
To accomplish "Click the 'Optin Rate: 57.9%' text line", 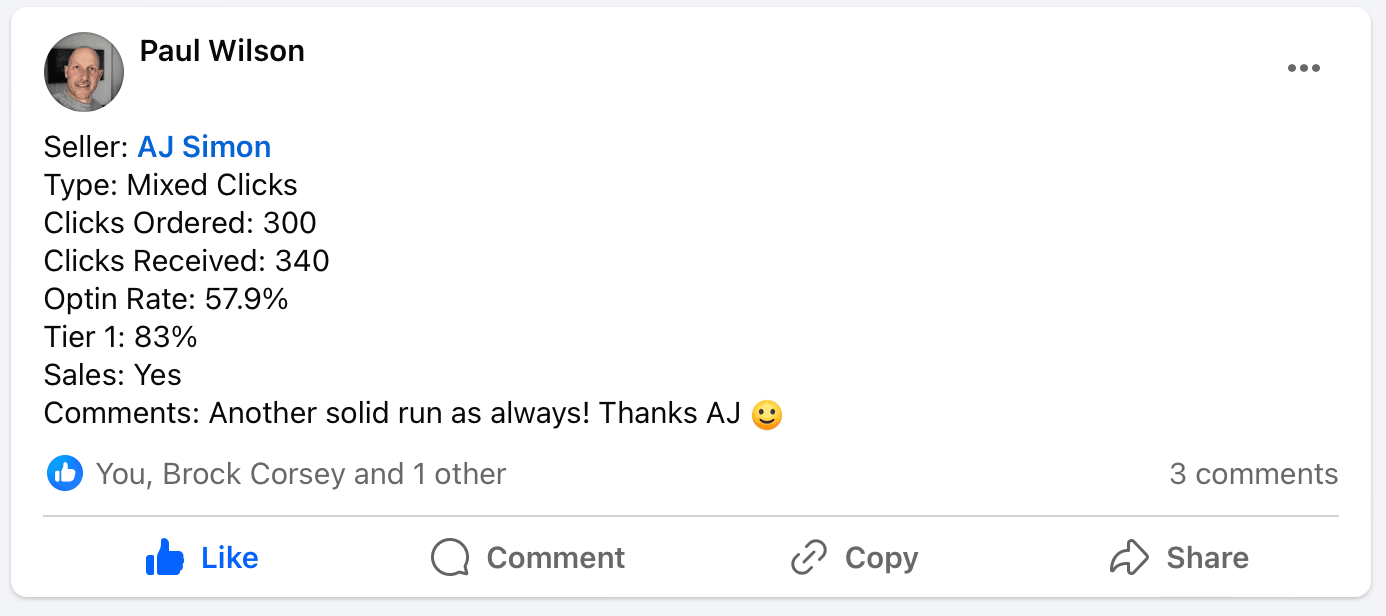I will [x=166, y=299].
